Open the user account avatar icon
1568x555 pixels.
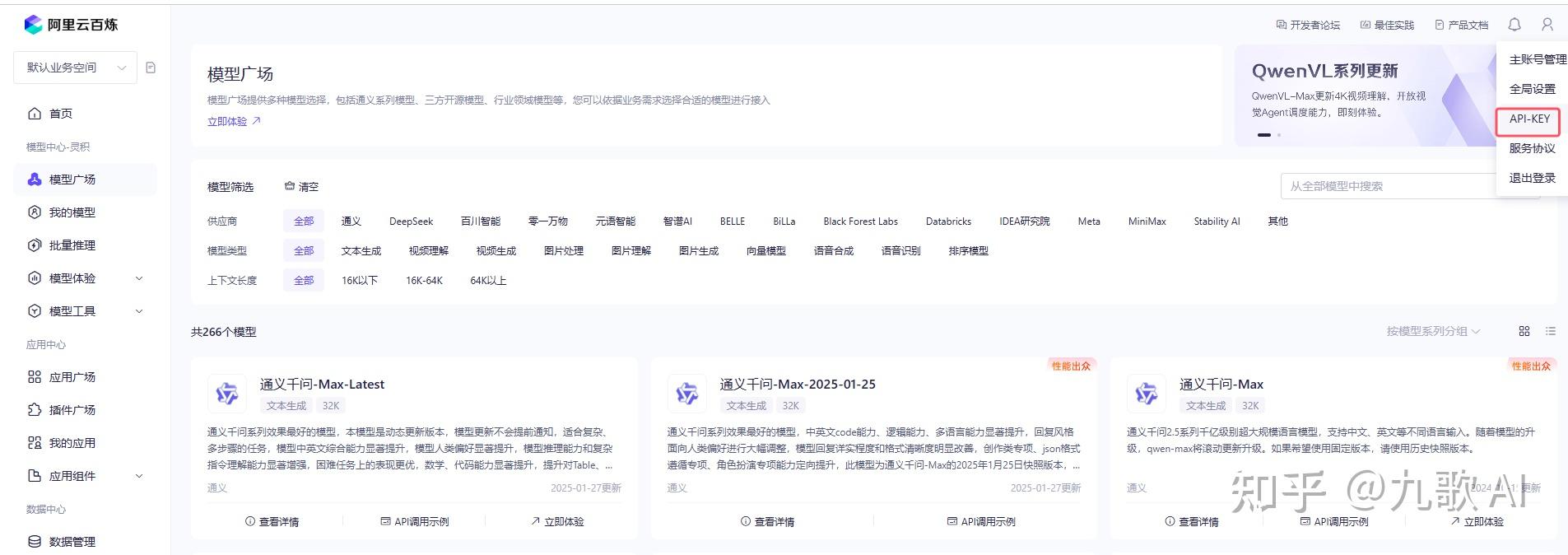pyautogui.click(x=1547, y=25)
